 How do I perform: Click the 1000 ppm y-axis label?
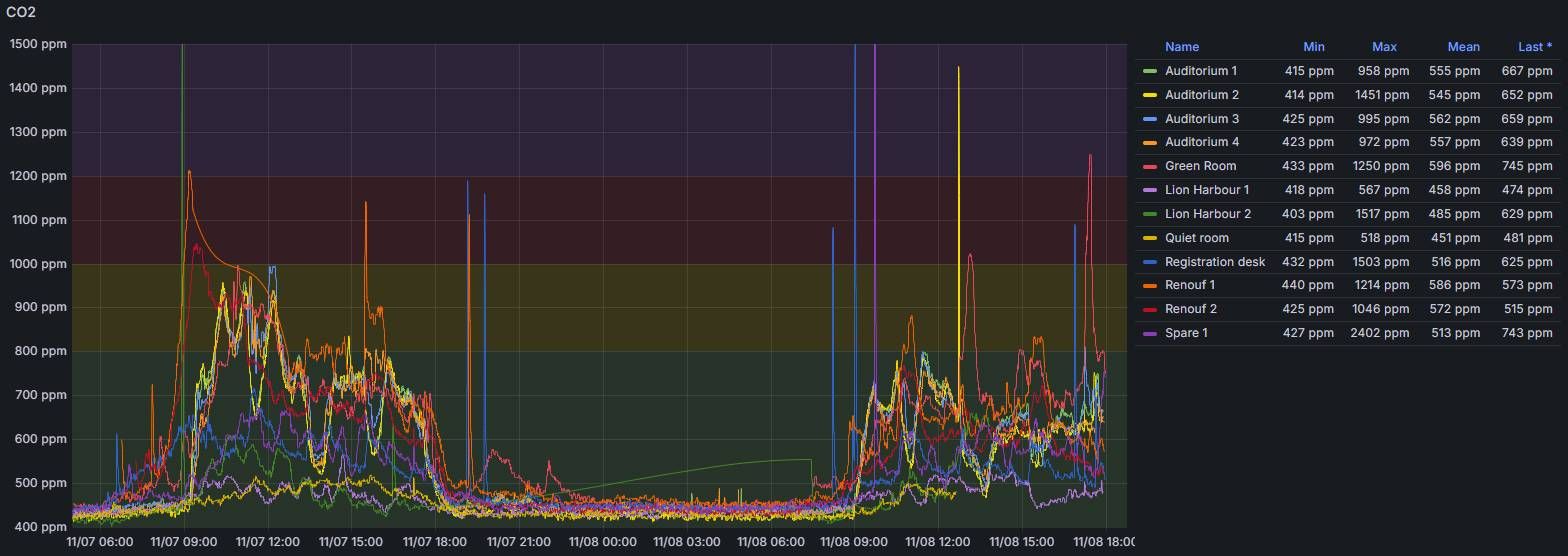point(38,264)
